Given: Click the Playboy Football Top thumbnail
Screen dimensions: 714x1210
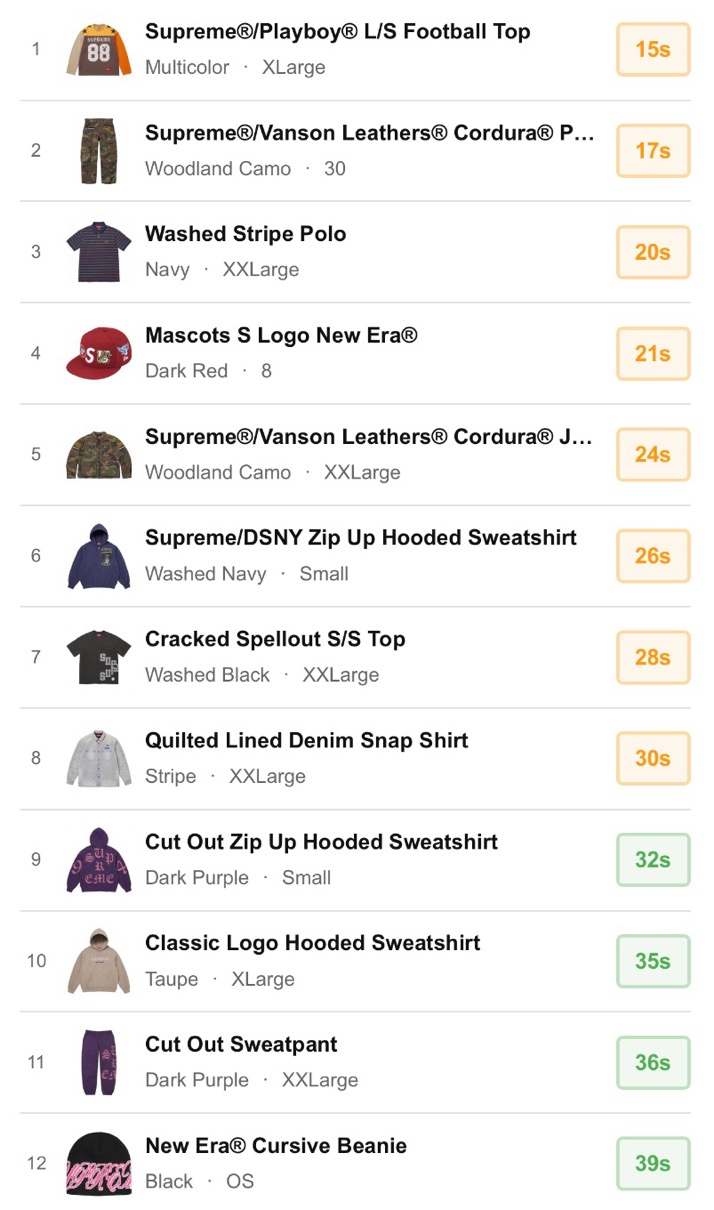Looking at the screenshot, I should point(99,49).
